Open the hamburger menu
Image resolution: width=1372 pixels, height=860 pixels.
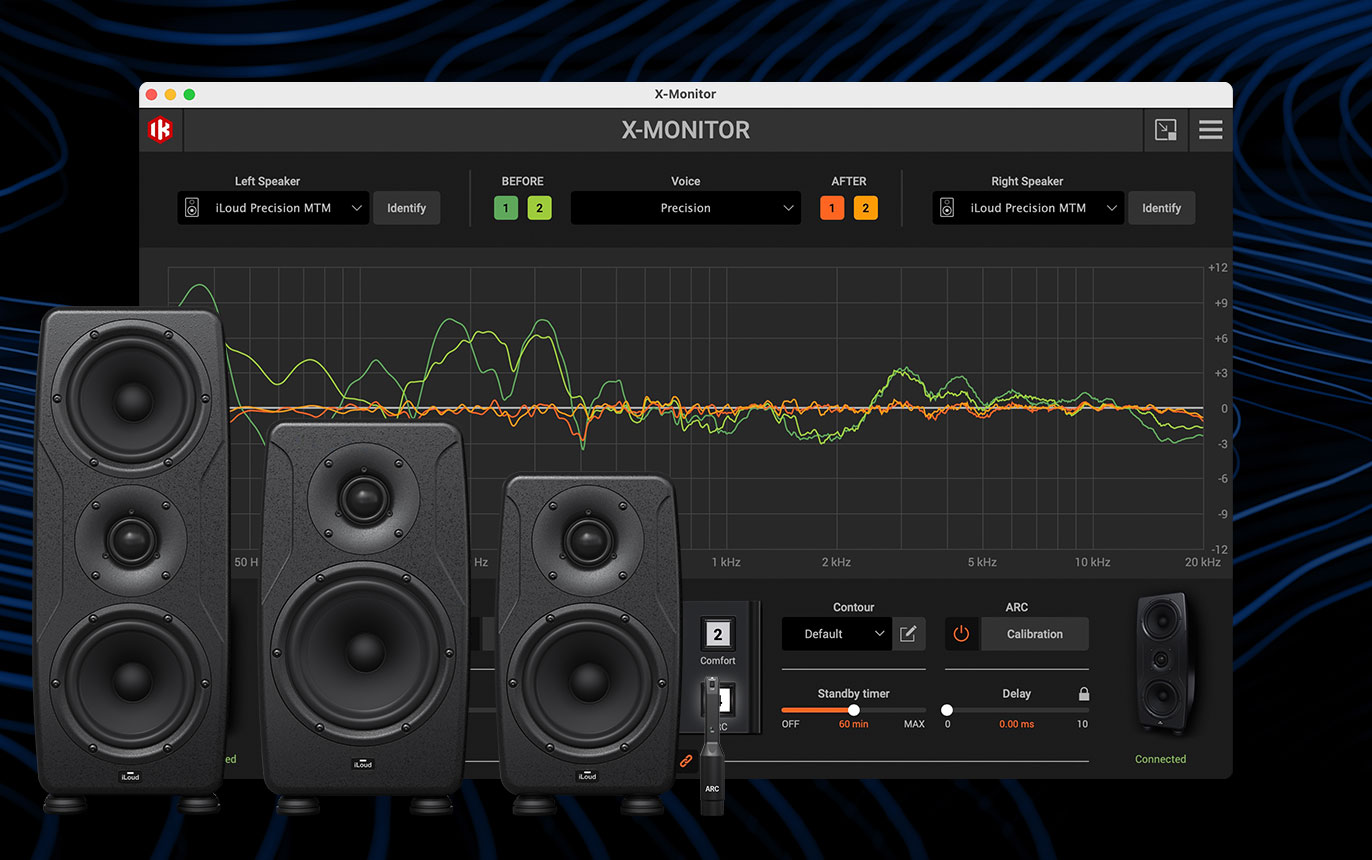[x=1210, y=130]
